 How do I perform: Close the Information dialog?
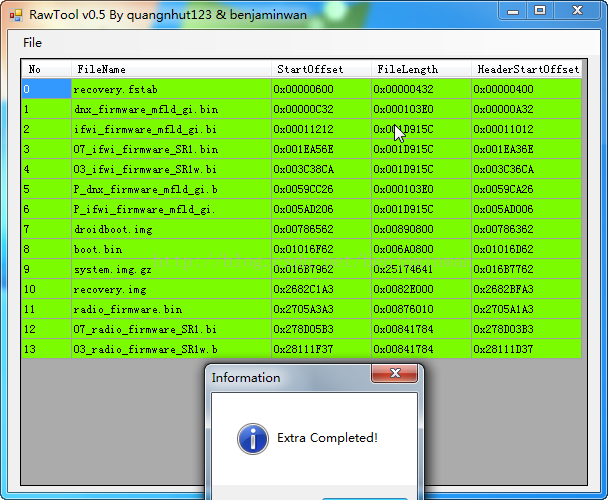(394, 374)
